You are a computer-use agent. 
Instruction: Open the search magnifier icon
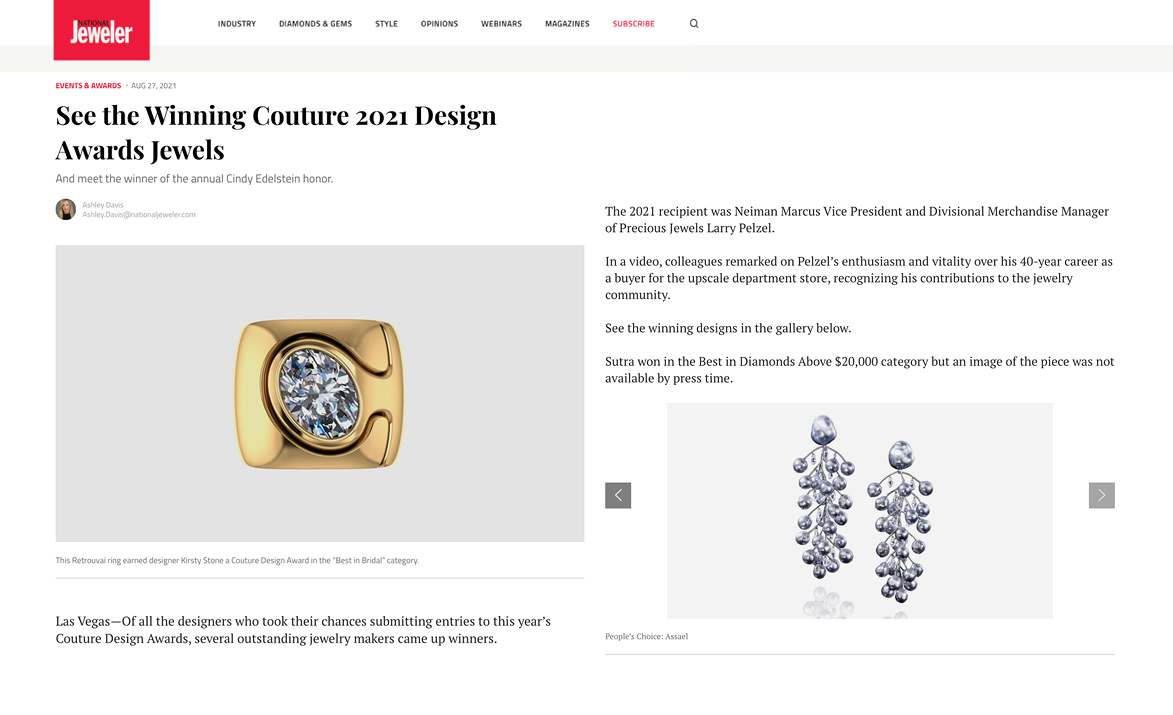click(x=693, y=24)
